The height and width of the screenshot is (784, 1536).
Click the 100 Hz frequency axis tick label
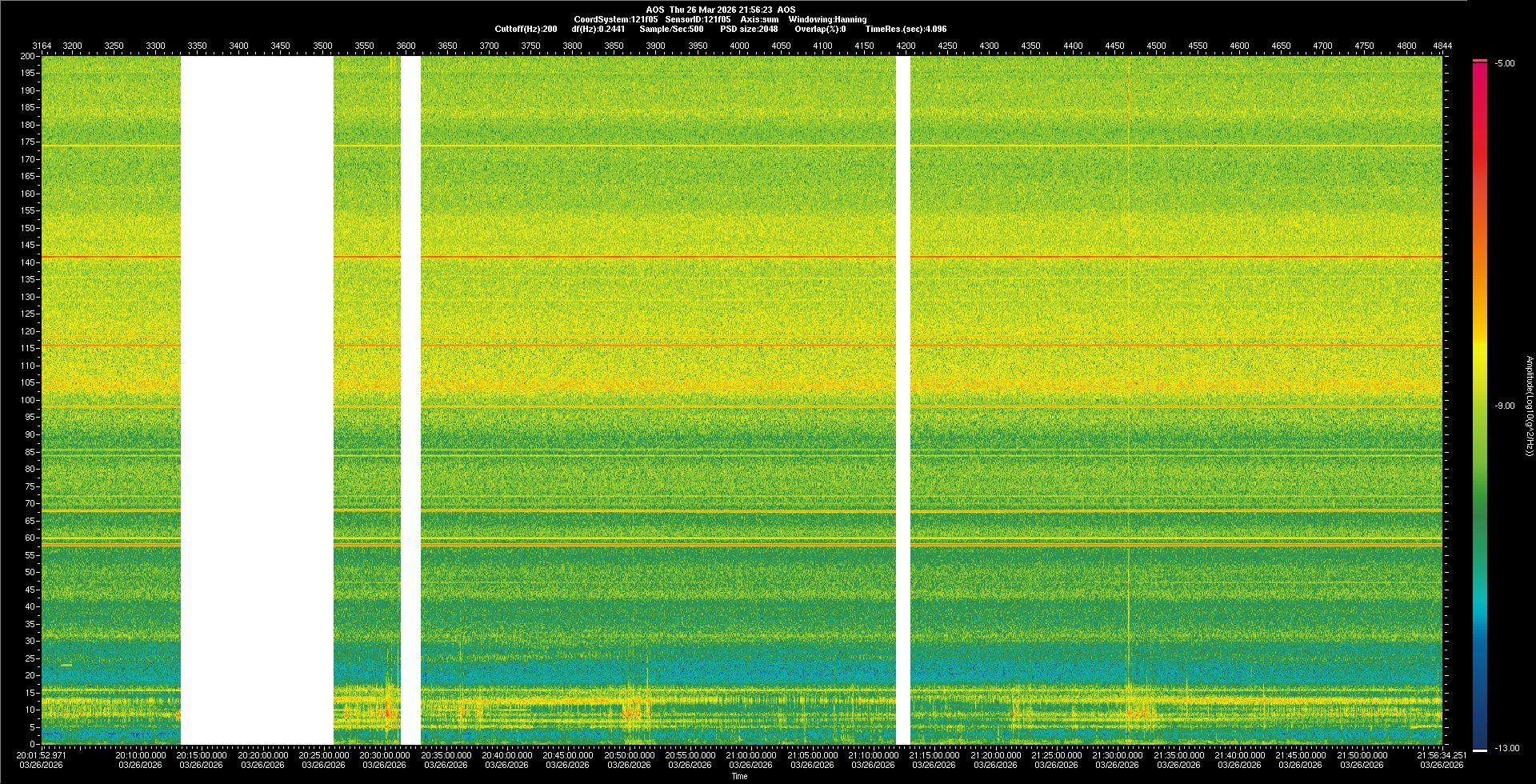coord(28,400)
